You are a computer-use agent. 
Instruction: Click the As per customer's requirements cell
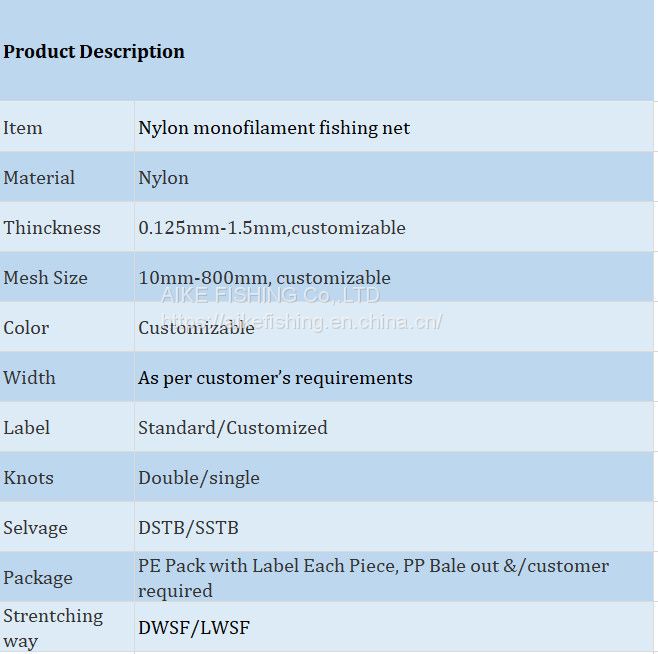tap(275, 378)
